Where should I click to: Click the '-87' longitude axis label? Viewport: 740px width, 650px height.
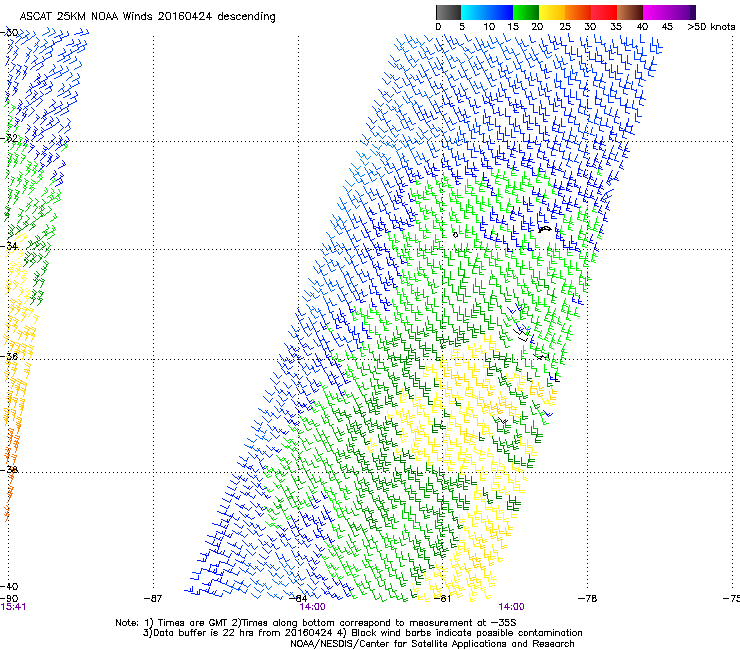tap(153, 599)
